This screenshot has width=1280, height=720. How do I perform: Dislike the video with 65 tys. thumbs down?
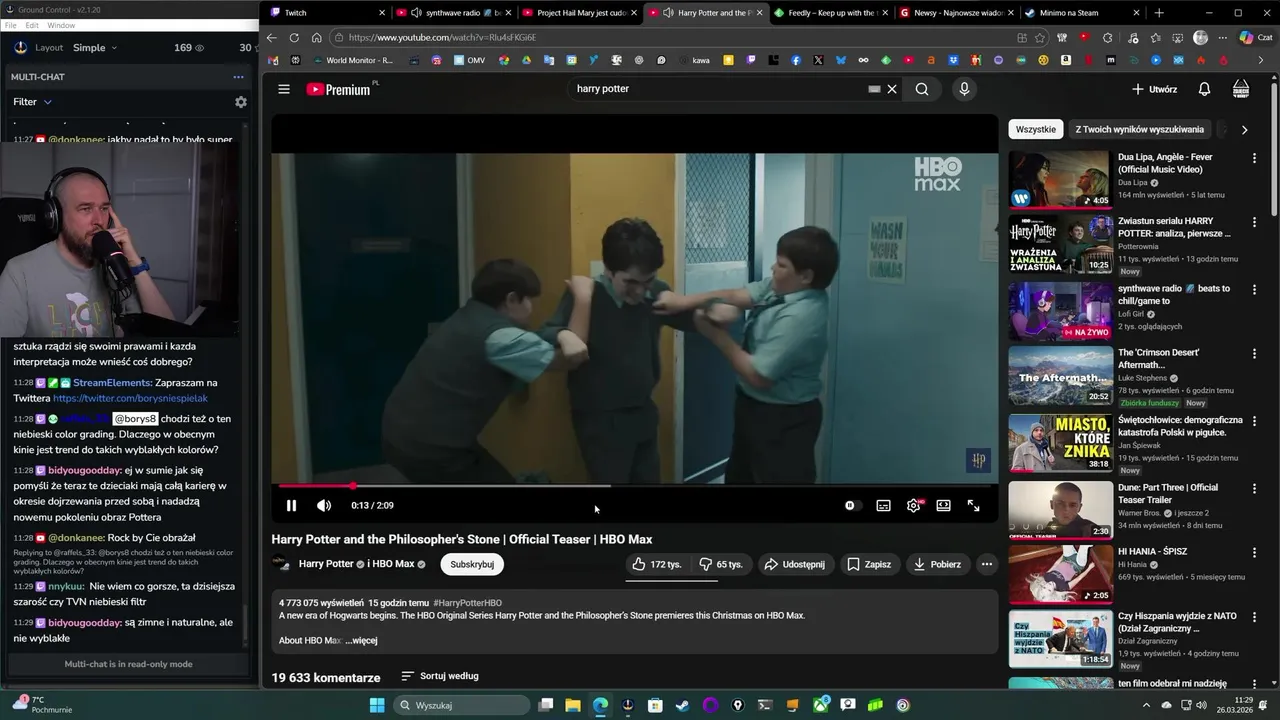(x=721, y=564)
